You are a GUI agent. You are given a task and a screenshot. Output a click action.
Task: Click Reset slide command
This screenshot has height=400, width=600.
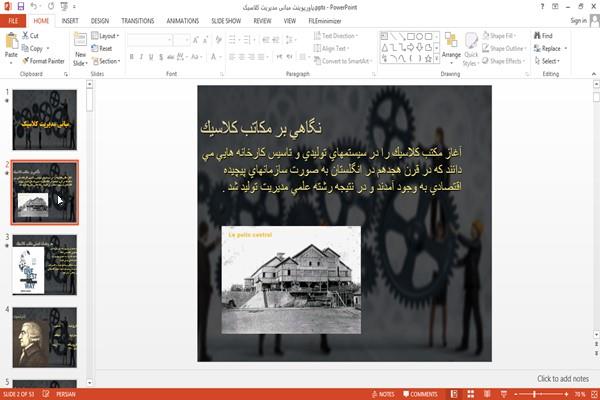click(102, 48)
